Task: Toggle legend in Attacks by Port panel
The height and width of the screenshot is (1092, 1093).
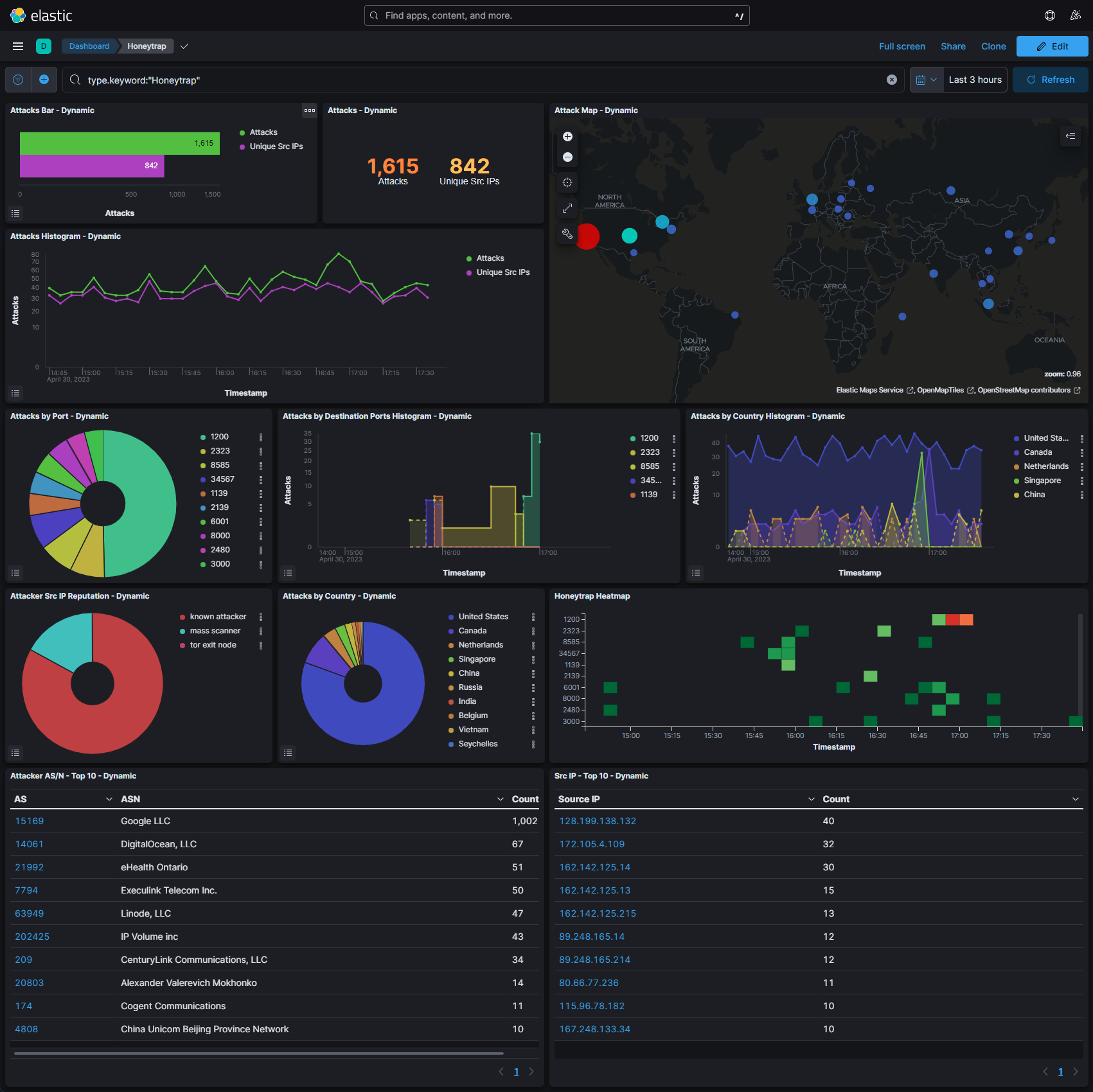Action: point(16,573)
